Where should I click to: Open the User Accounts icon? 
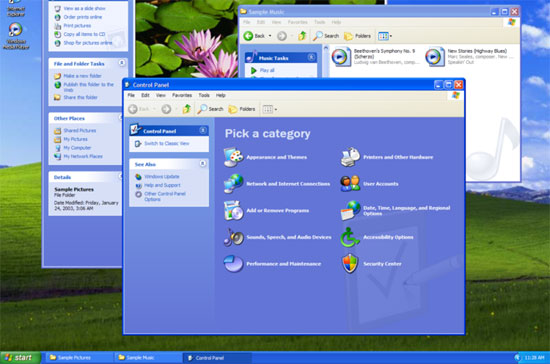(350, 183)
